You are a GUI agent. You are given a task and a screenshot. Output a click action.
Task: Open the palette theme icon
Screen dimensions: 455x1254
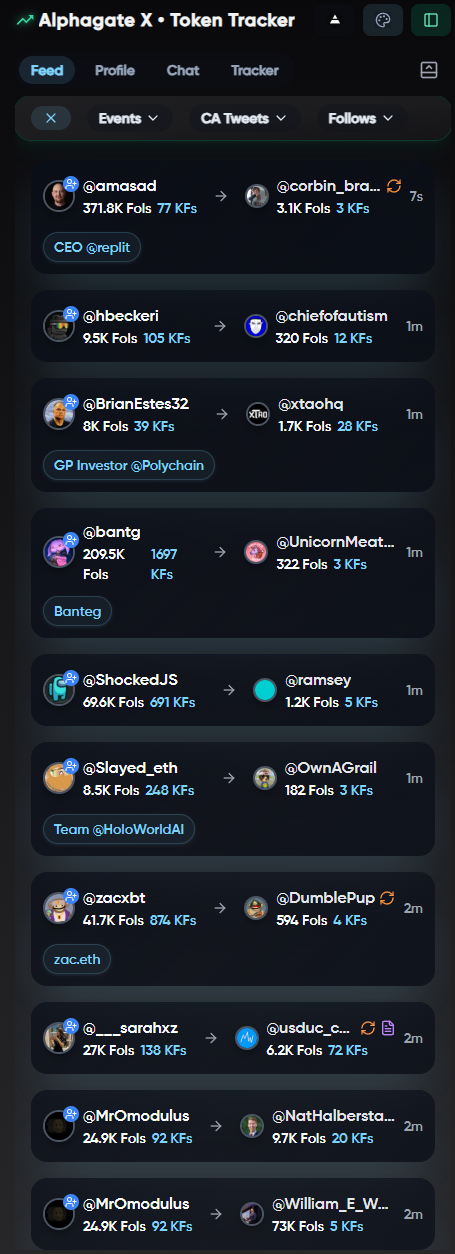383,20
